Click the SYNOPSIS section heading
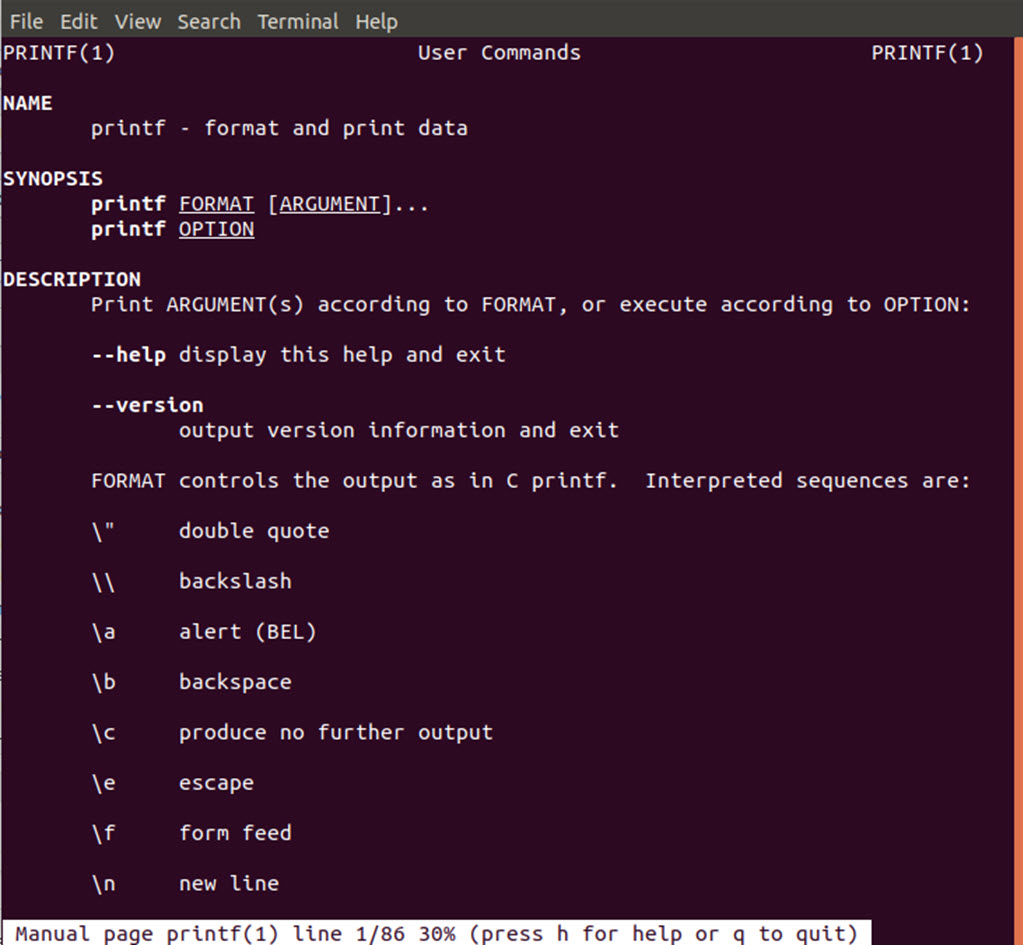Screen dimensions: 1023x945 point(53,179)
